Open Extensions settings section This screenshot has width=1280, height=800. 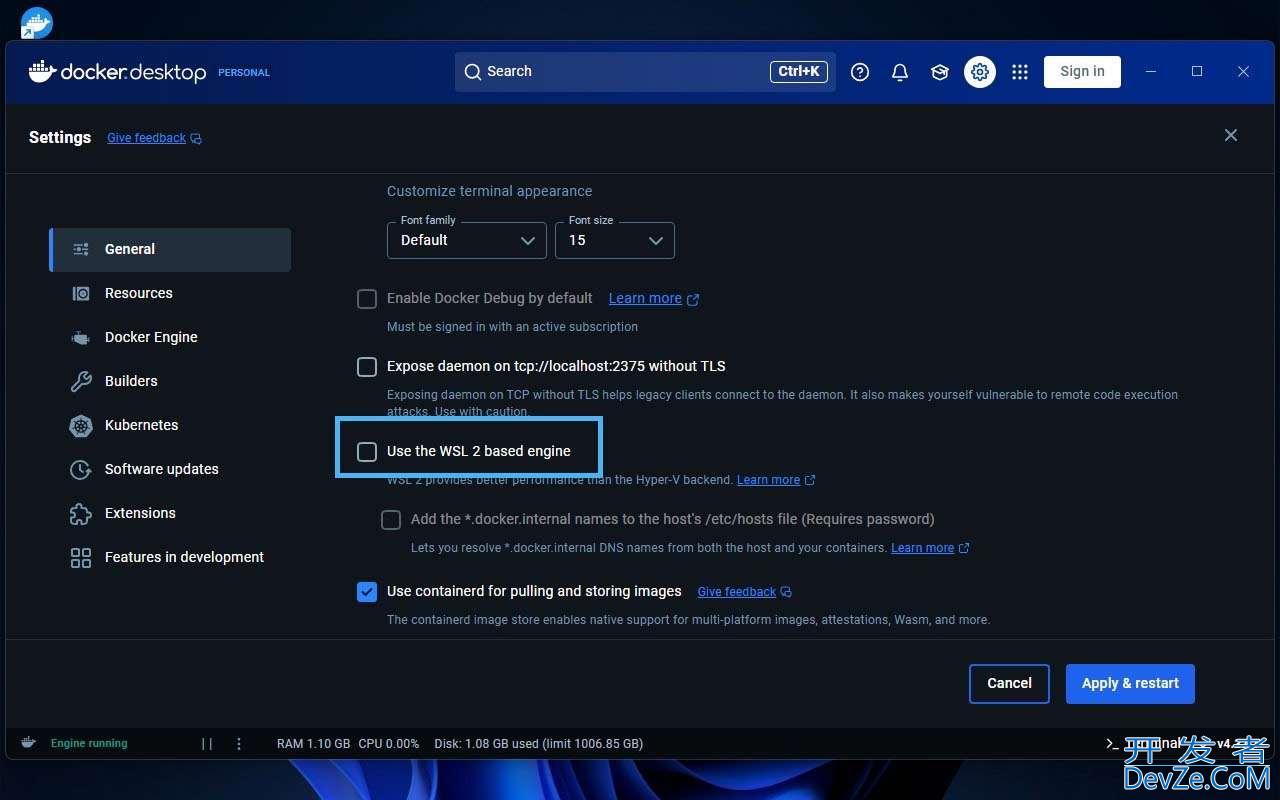point(170,513)
